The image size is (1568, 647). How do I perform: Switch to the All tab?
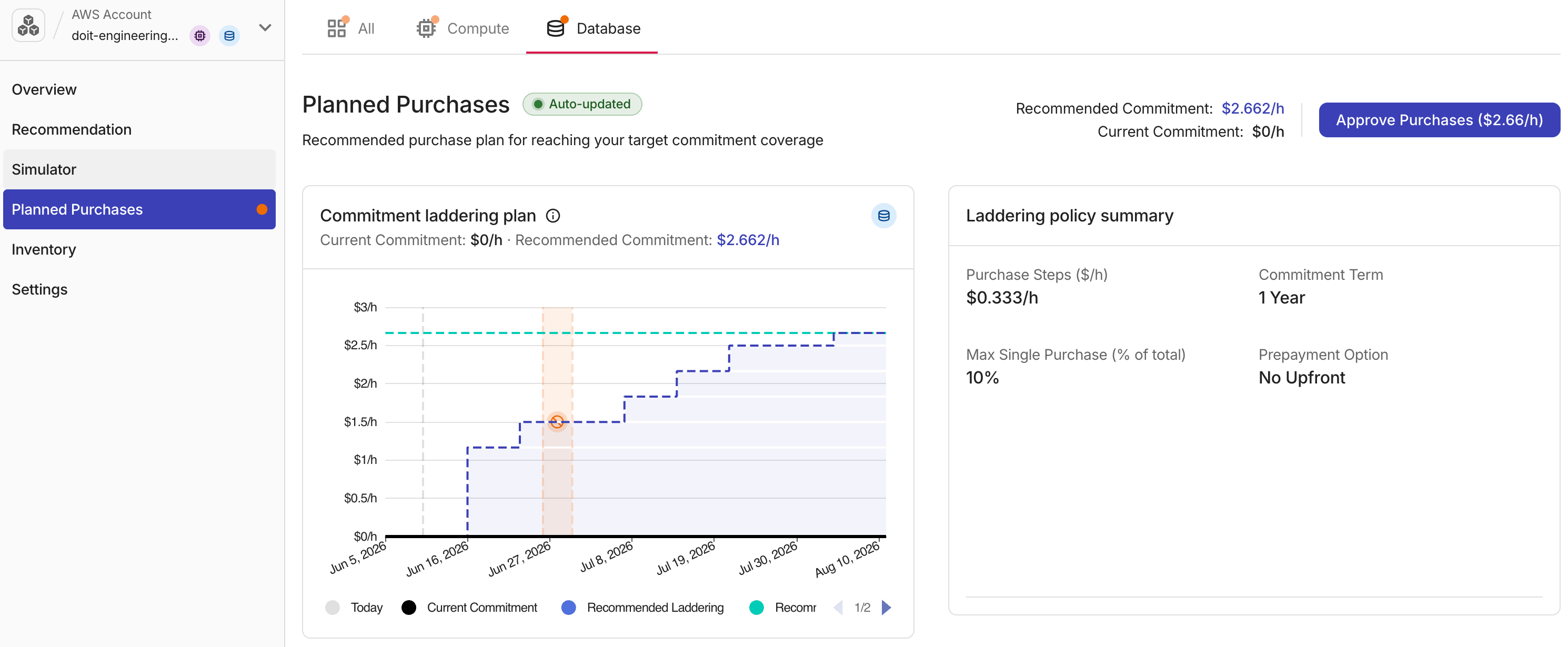click(x=350, y=28)
